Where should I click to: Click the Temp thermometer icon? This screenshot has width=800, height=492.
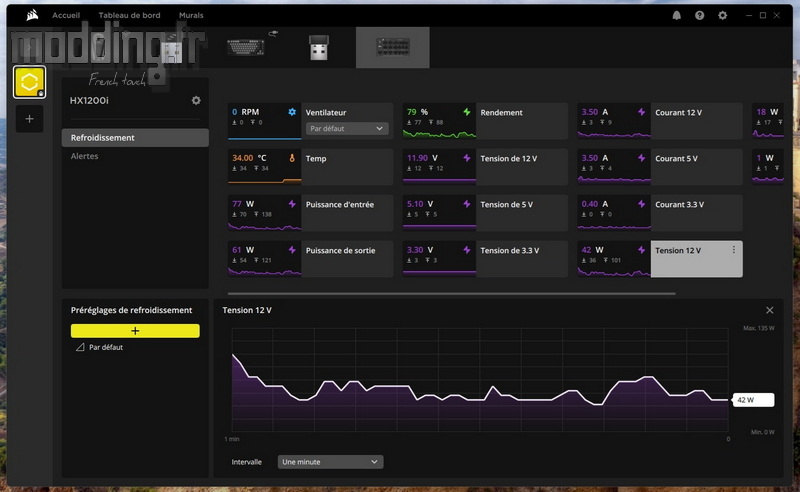(x=292, y=158)
